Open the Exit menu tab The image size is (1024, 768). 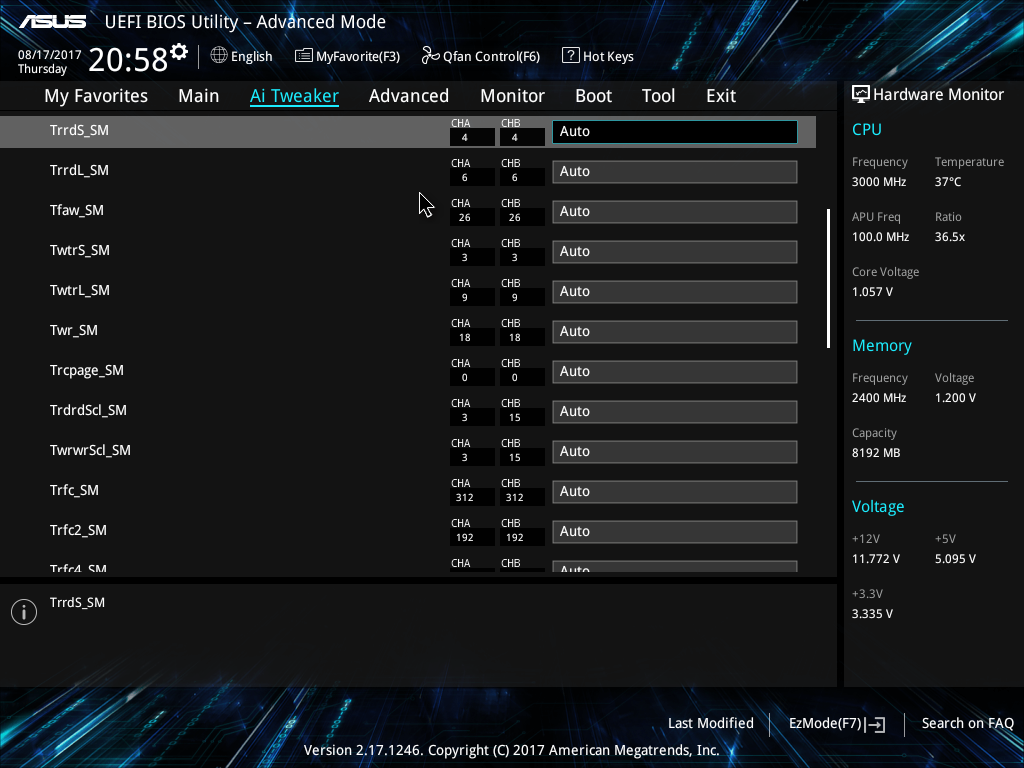[x=721, y=96]
